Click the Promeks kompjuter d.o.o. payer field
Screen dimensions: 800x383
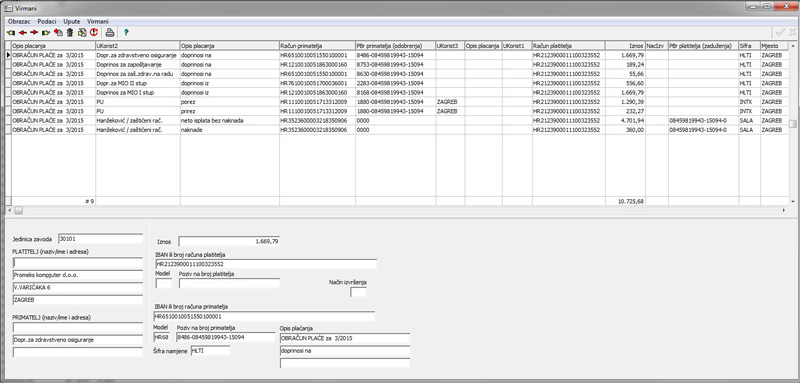(x=78, y=275)
